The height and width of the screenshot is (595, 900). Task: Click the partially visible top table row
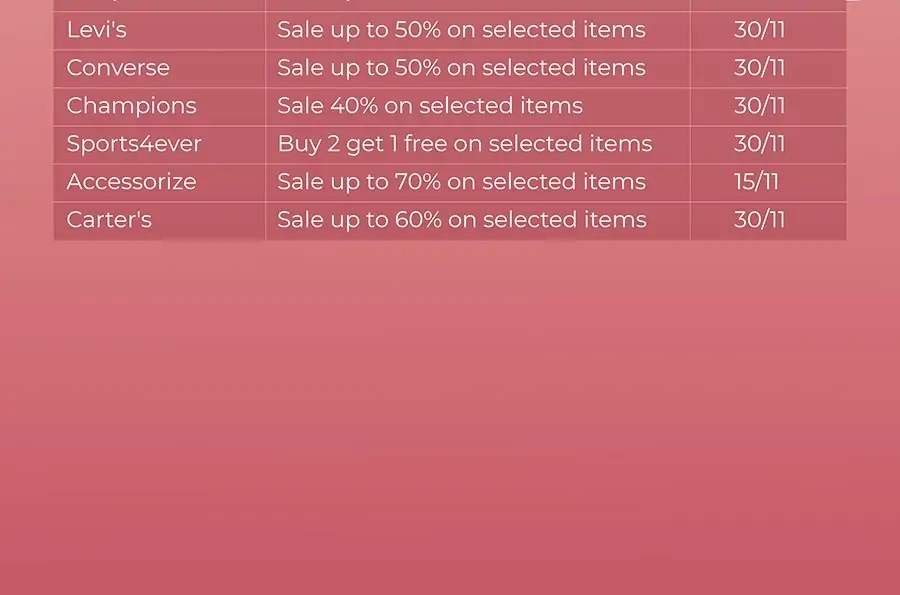tap(450, 5)
